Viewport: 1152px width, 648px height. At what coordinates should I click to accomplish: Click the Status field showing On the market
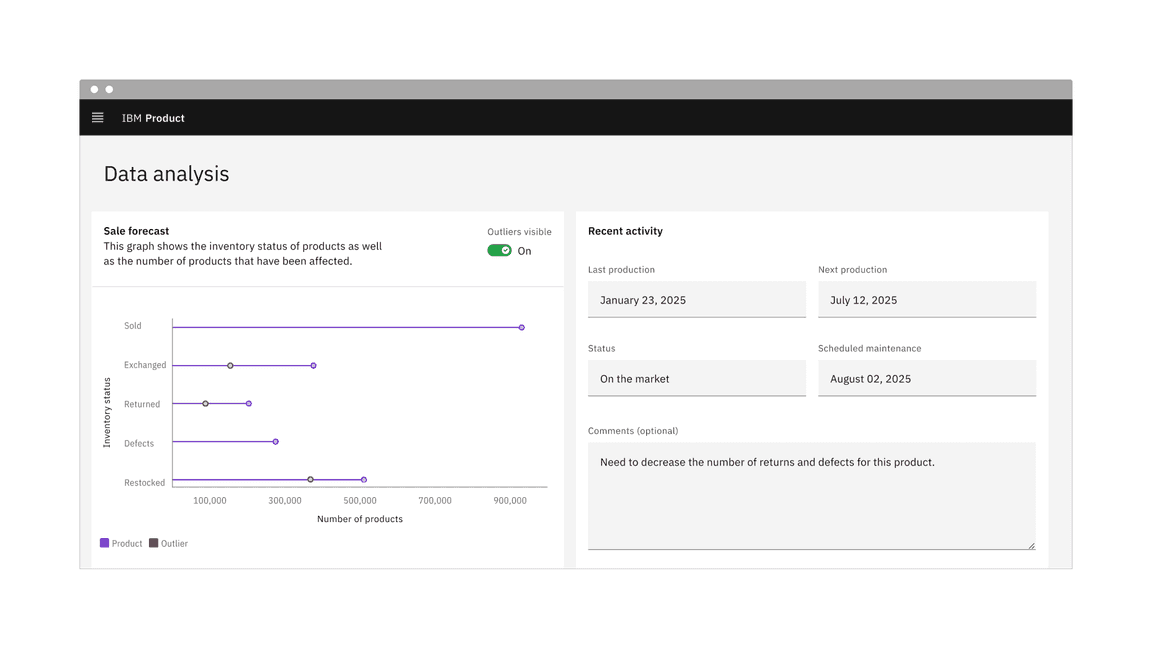[696, 379]
